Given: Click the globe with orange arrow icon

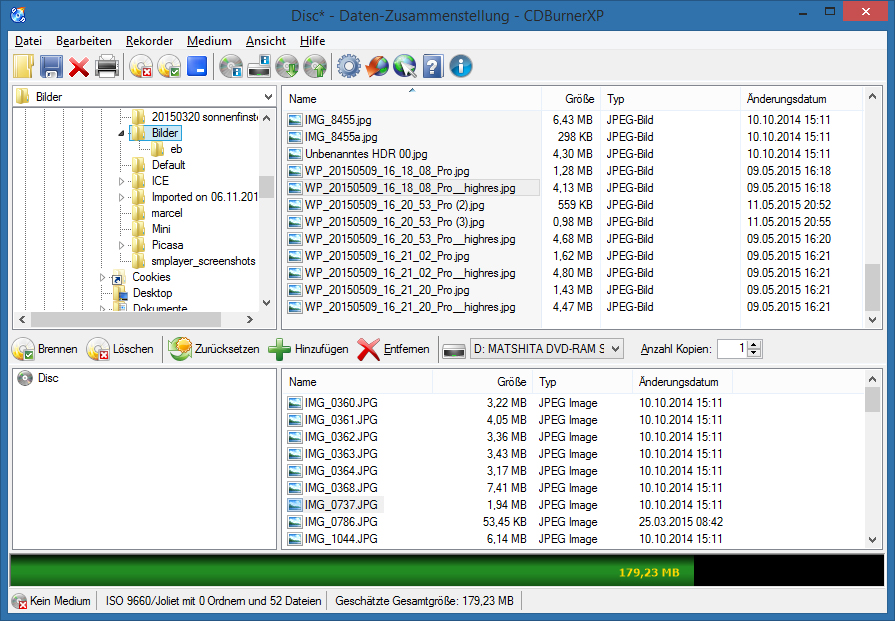Looking at the screenshot, I should (377, 66).
